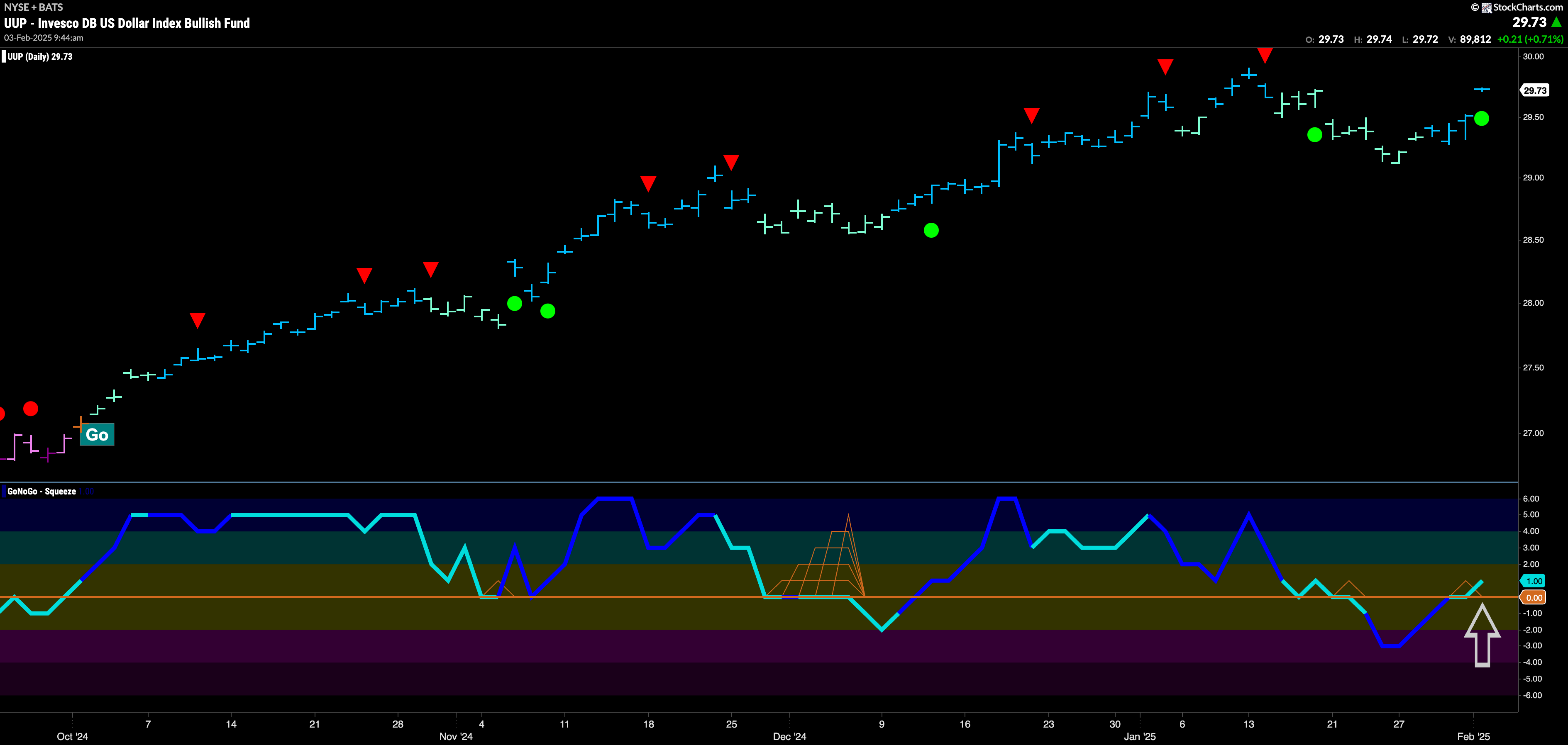Viewport: 1568px width, 745px height.
Task: Click the "Dec '24" date axis label
Action: click(789, 736)
